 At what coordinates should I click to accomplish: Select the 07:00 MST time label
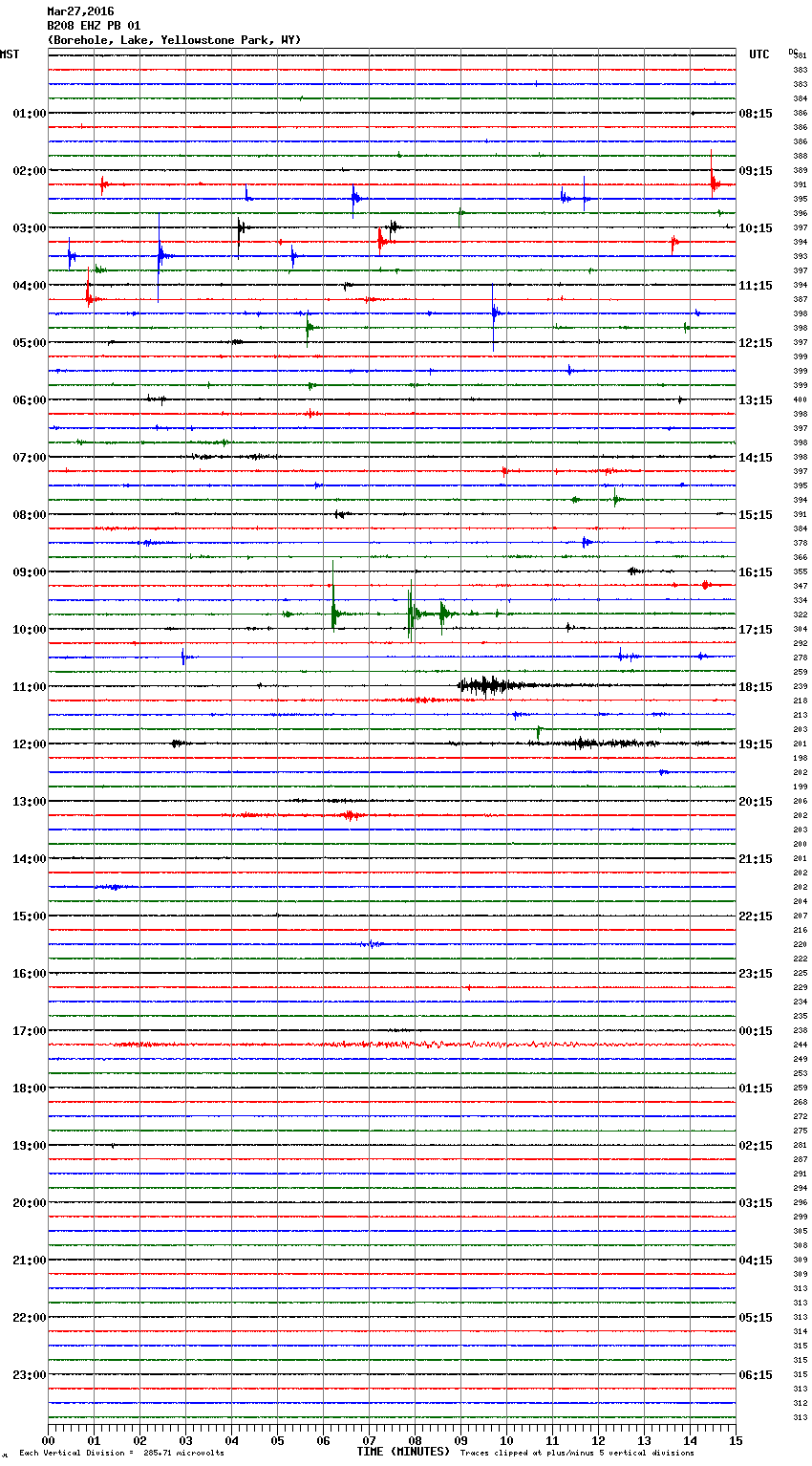click(x=29, y=458)
